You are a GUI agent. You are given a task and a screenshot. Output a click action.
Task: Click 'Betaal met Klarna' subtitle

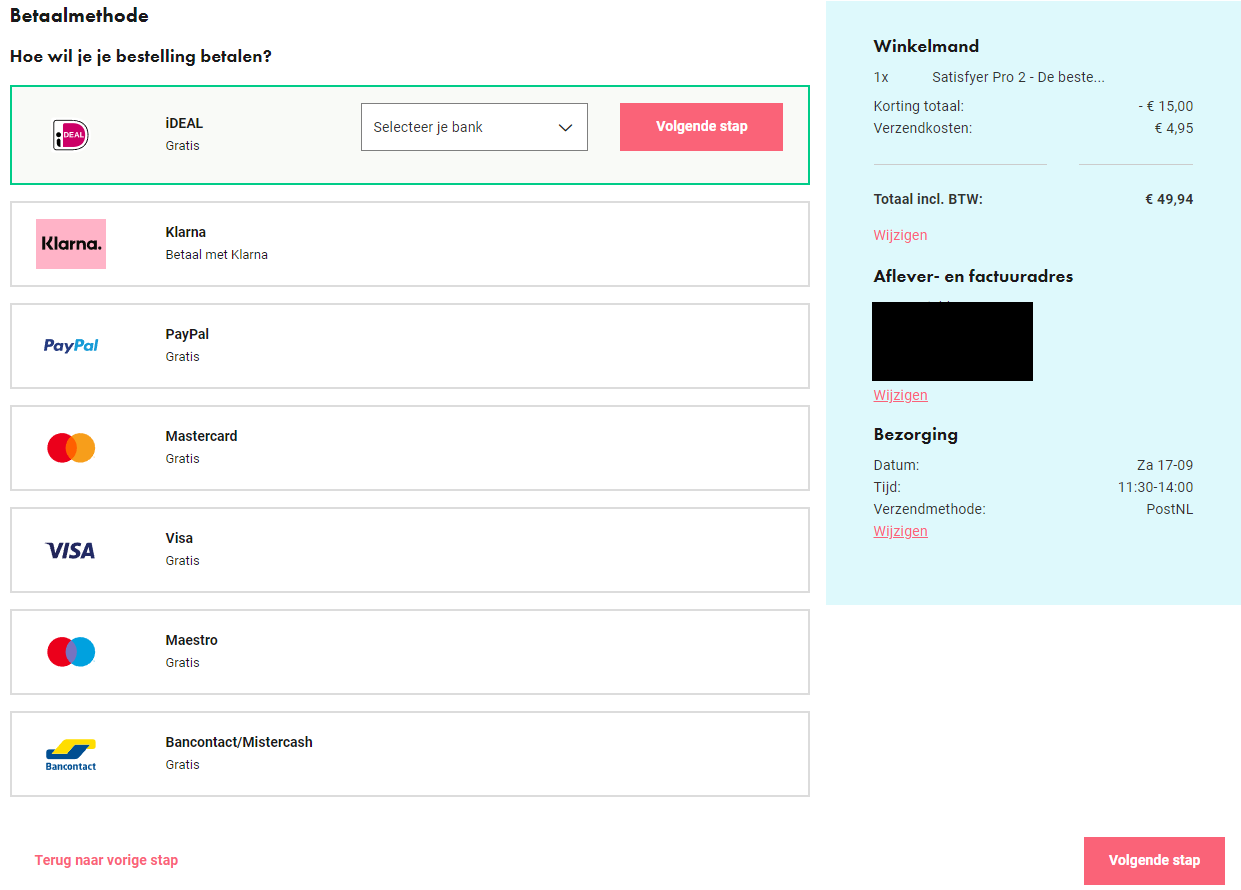tap(216, 254)
